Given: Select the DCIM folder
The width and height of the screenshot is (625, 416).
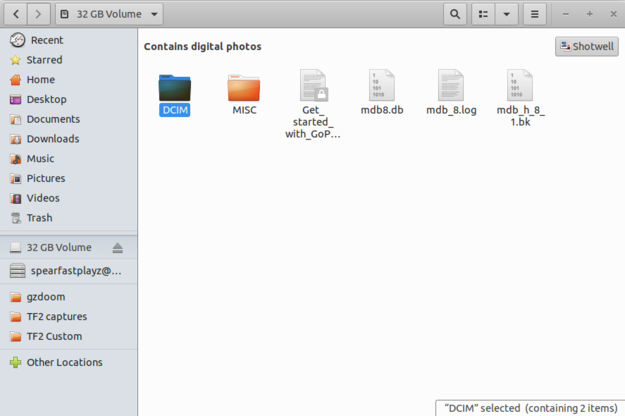Looking at the screenshot, I should click(x=174, y=92).
